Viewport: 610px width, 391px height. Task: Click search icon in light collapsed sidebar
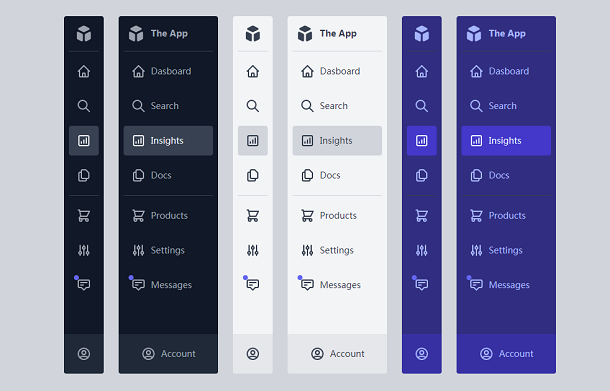pyautogui.click(x=253, y=106)
